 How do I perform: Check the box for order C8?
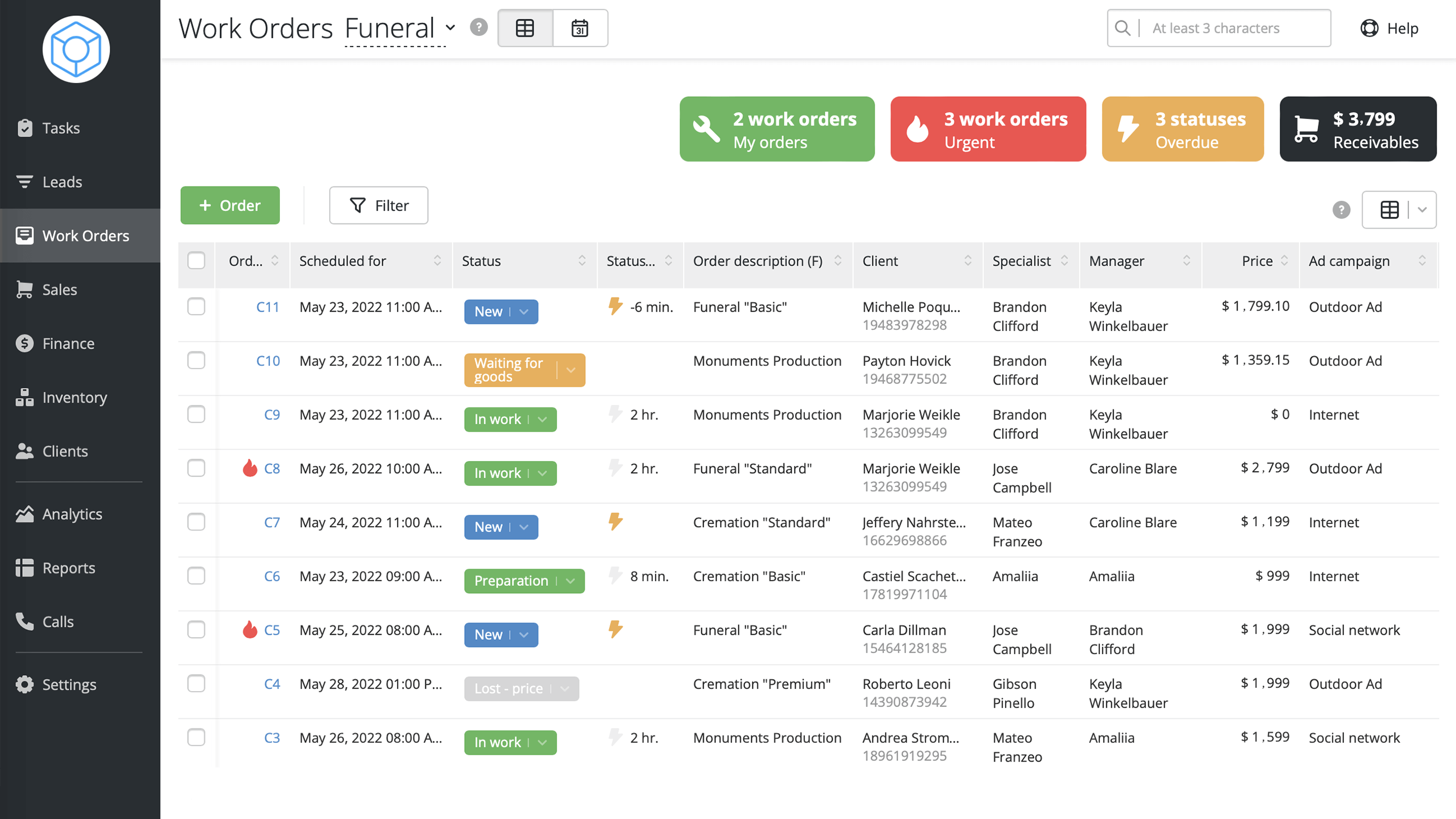(x=196, y=468)
